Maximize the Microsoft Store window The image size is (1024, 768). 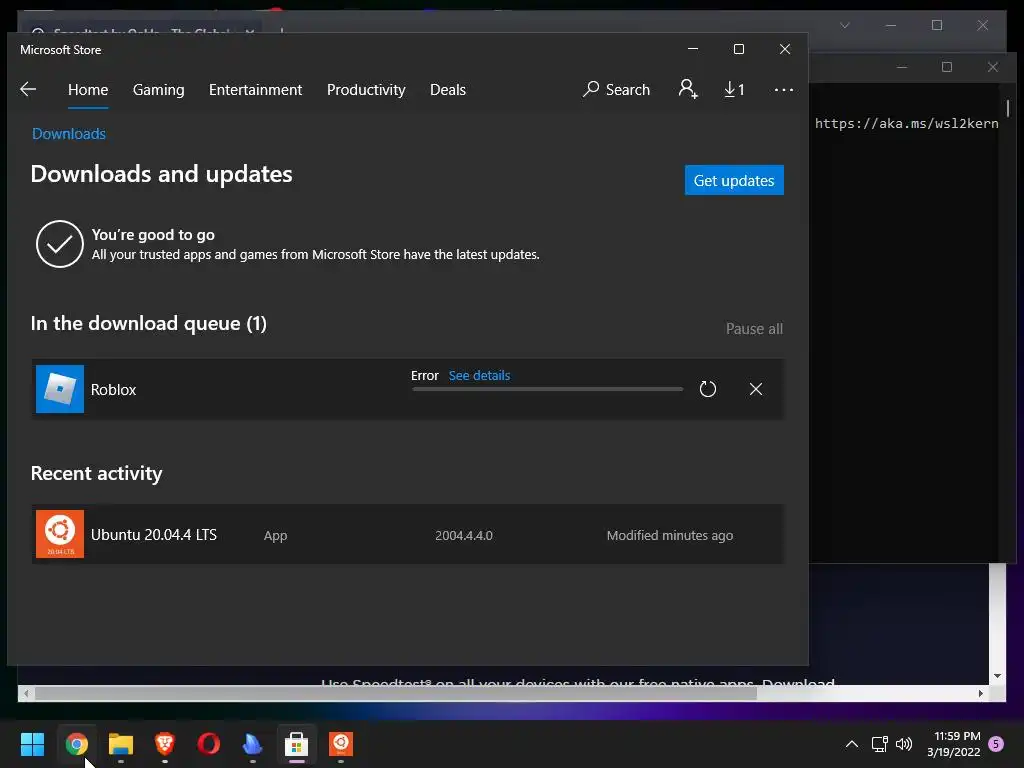(x=739, y=49)
